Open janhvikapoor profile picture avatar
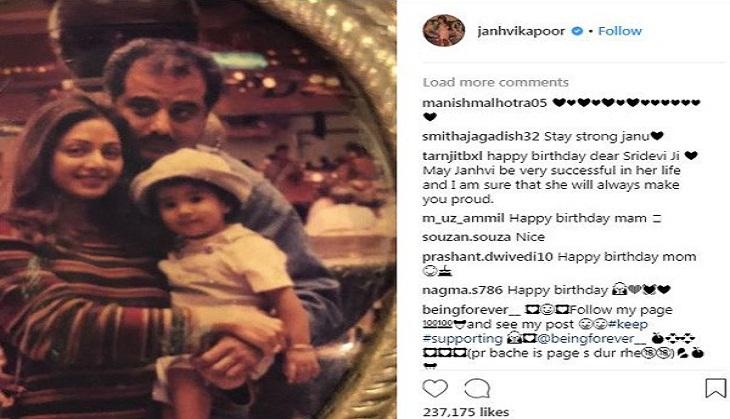 coord(444,31)
